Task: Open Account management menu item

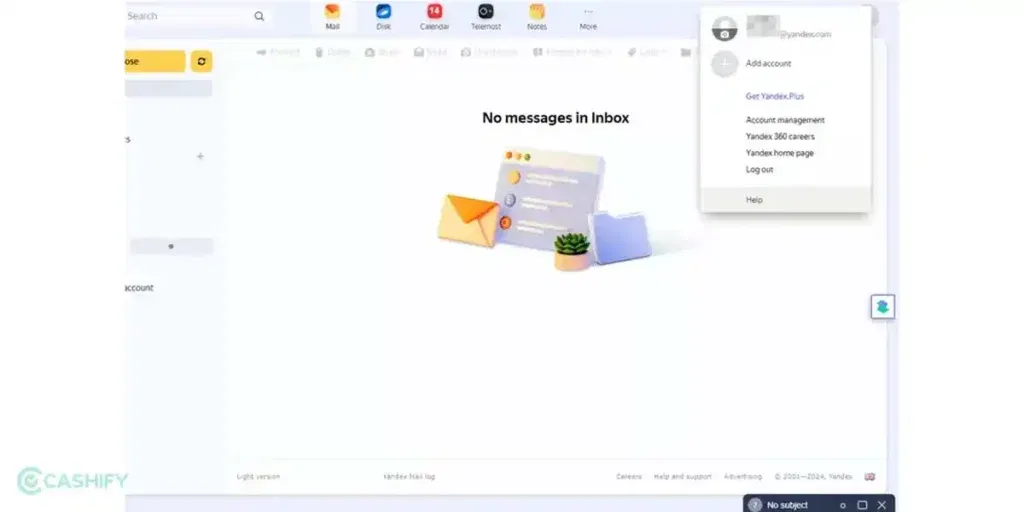Action: (785, 120)
